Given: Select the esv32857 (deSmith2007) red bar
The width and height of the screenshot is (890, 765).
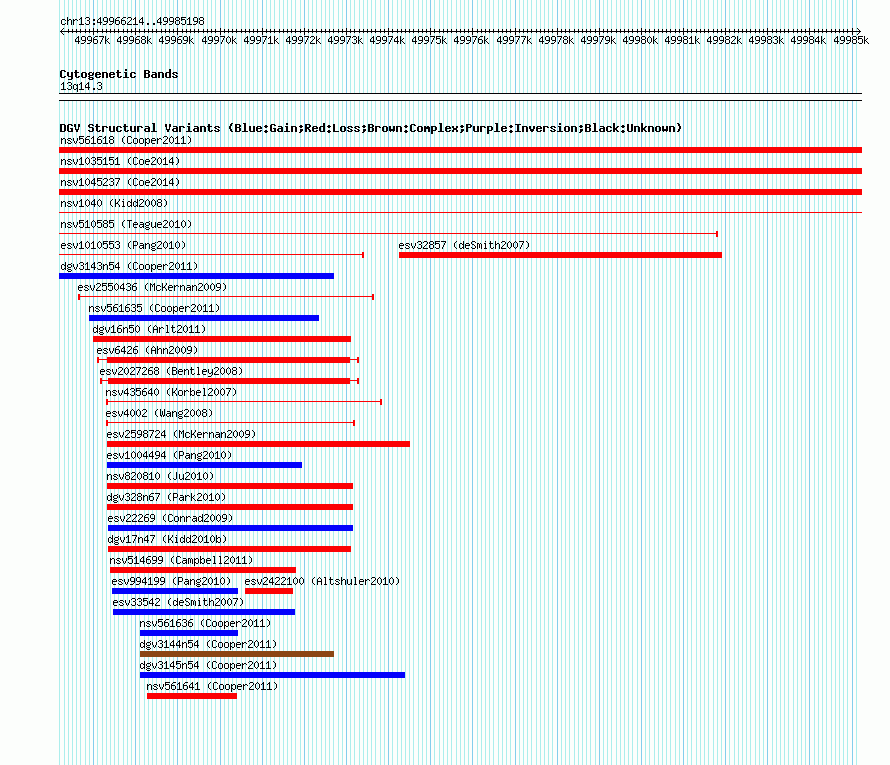Looking at the screenshot, I should (560, 255).
